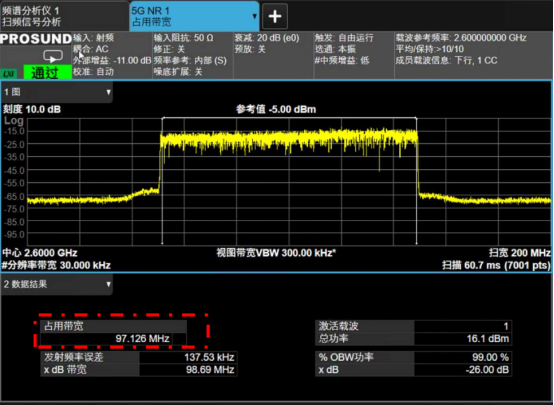Expand the 1 图 window selector dropdown

pos(108,92)
